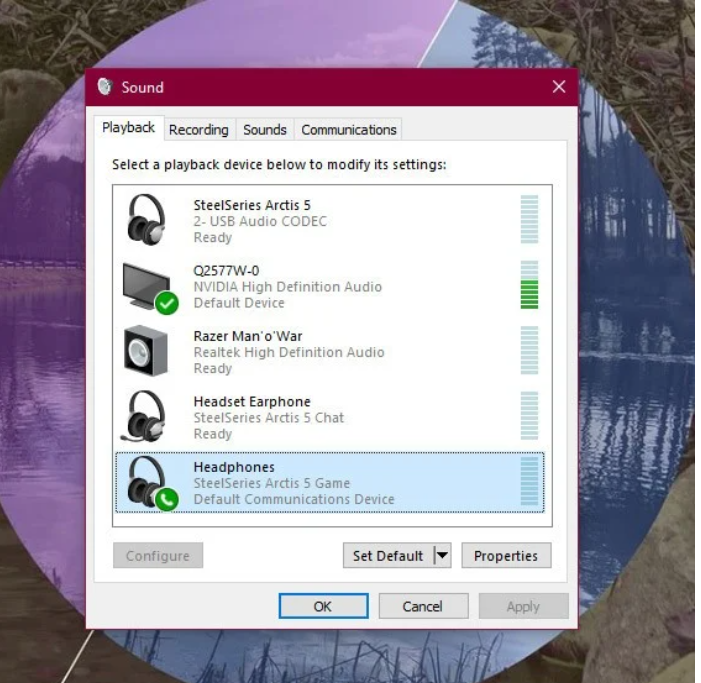Select the Headphones device name
701x683 pixels.
click(234, 467)
